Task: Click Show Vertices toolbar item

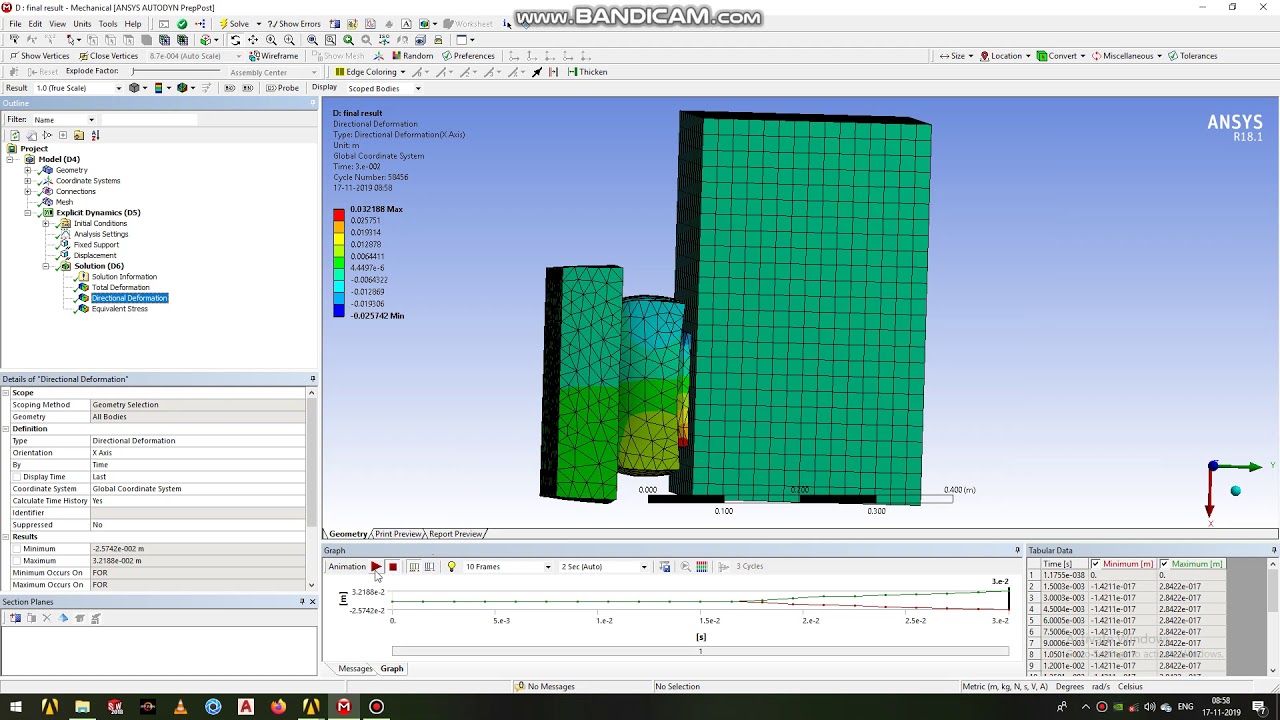Action: coord(39,56)
